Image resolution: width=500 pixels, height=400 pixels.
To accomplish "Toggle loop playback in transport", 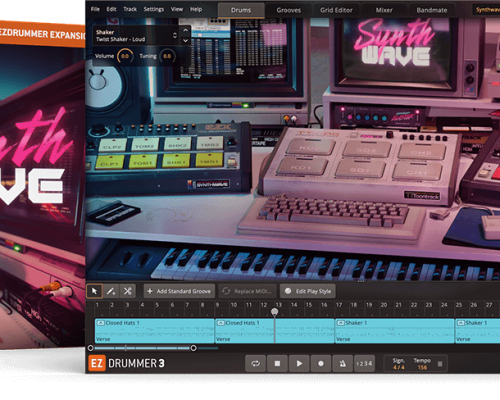I will click(256, 363).
